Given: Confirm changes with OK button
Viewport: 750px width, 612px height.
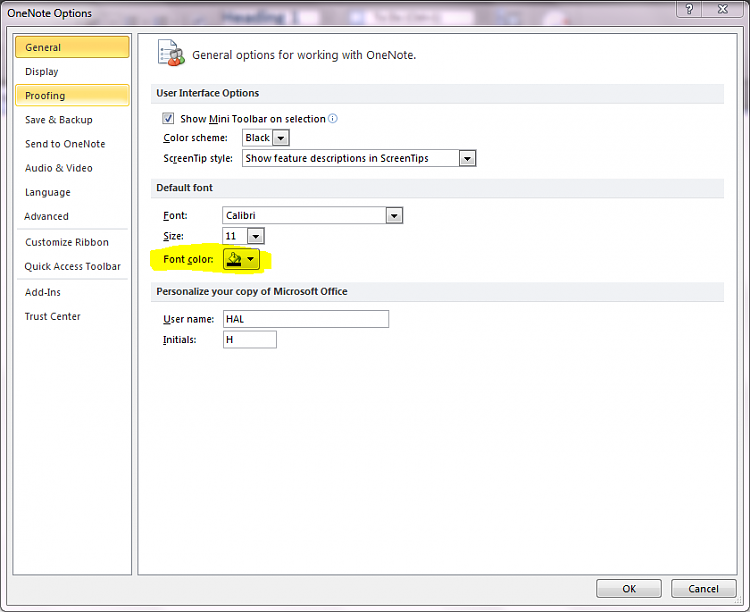Looking at the screenshot, I should pyautogui.click(x=629, y=589).
